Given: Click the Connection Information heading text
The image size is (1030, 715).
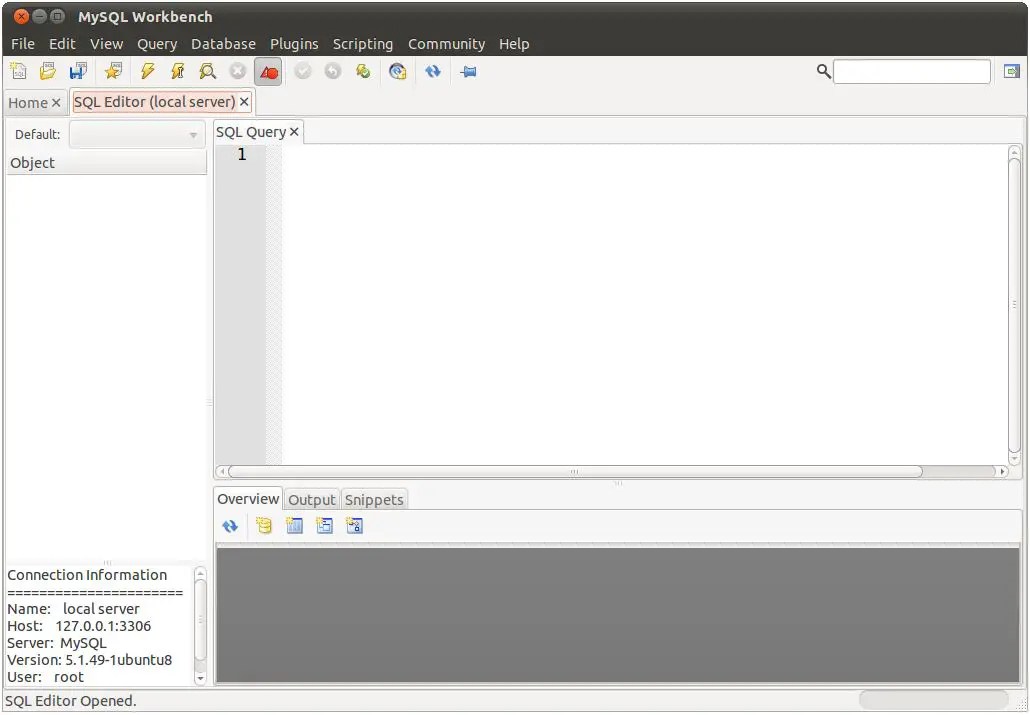Looking at the screenshot, I should pos(87,575).
